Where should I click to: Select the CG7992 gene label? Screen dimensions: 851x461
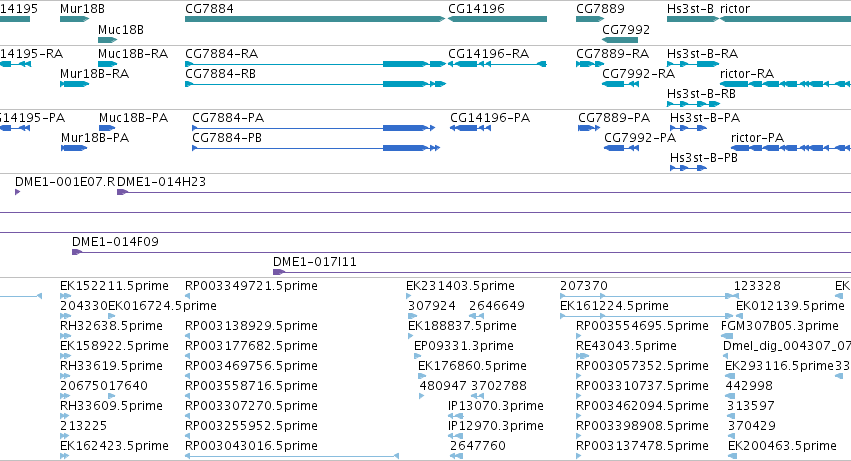tap(626, 30)
